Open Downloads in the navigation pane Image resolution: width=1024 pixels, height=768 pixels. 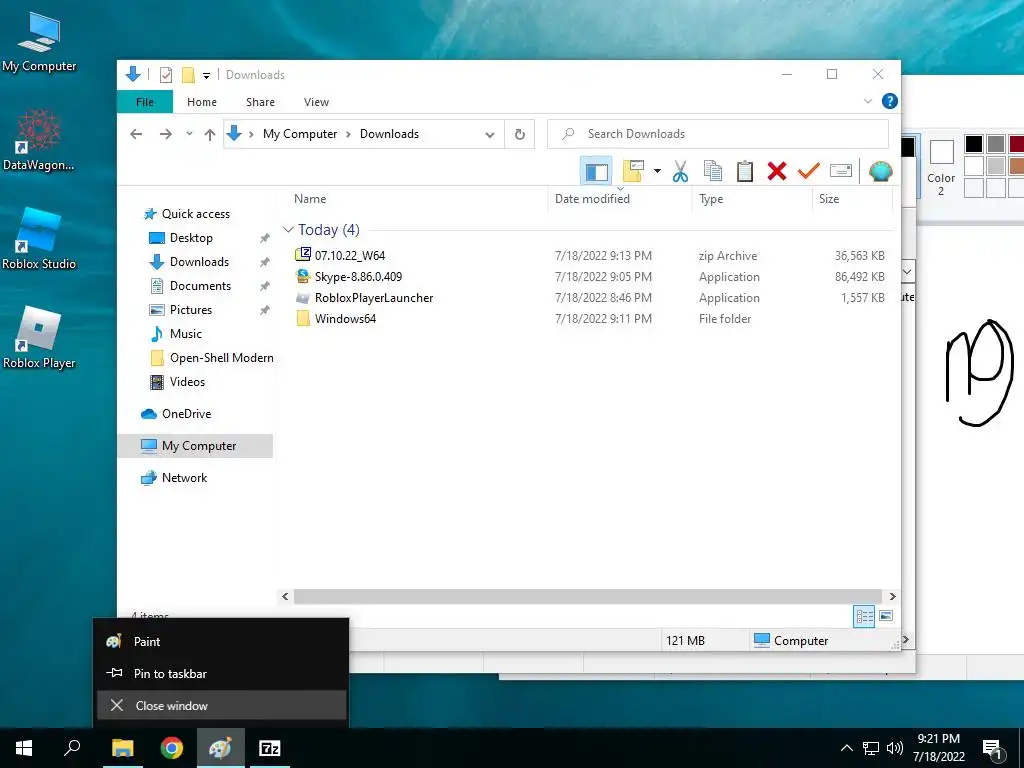click(199, 262)
